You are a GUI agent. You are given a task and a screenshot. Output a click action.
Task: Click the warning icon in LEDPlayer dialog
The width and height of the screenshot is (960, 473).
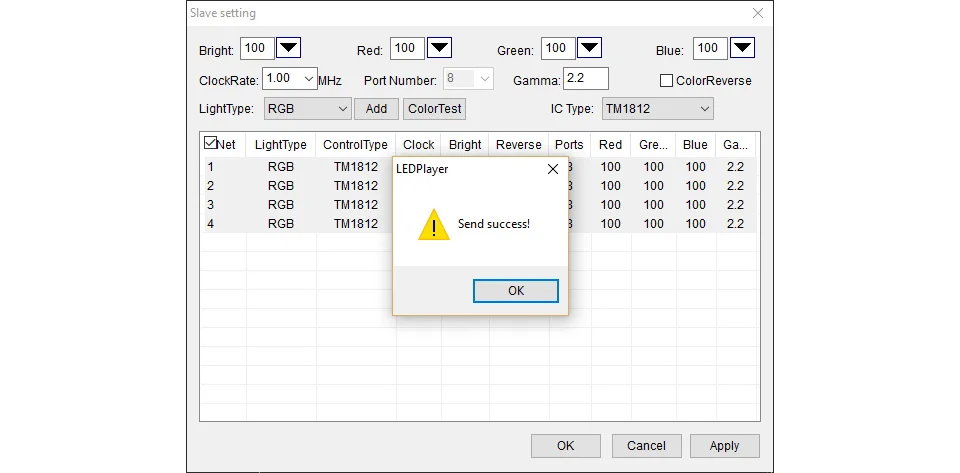point(434,225)
